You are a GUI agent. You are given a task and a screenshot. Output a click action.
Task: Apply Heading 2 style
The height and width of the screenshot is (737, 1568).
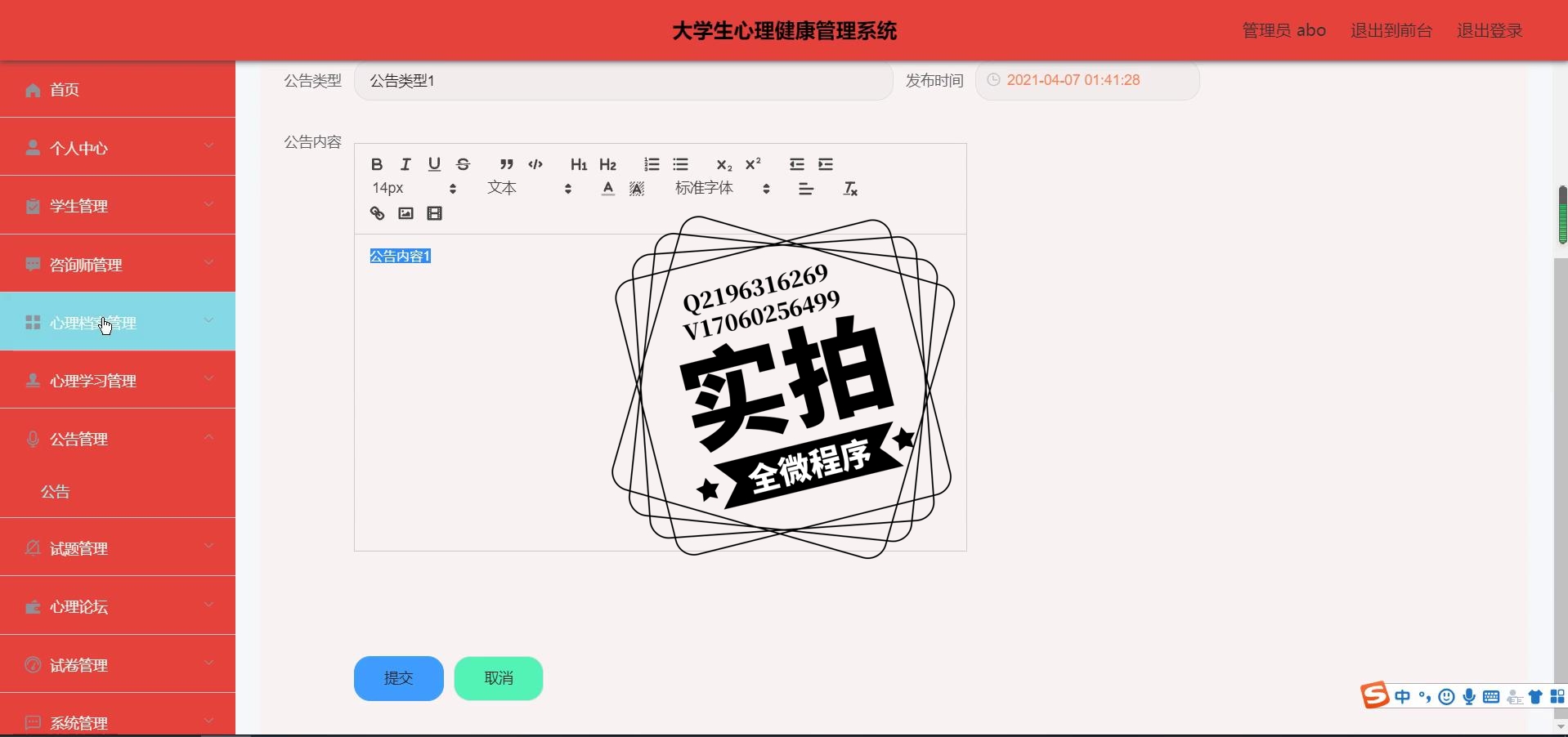(x=607, y=164)
